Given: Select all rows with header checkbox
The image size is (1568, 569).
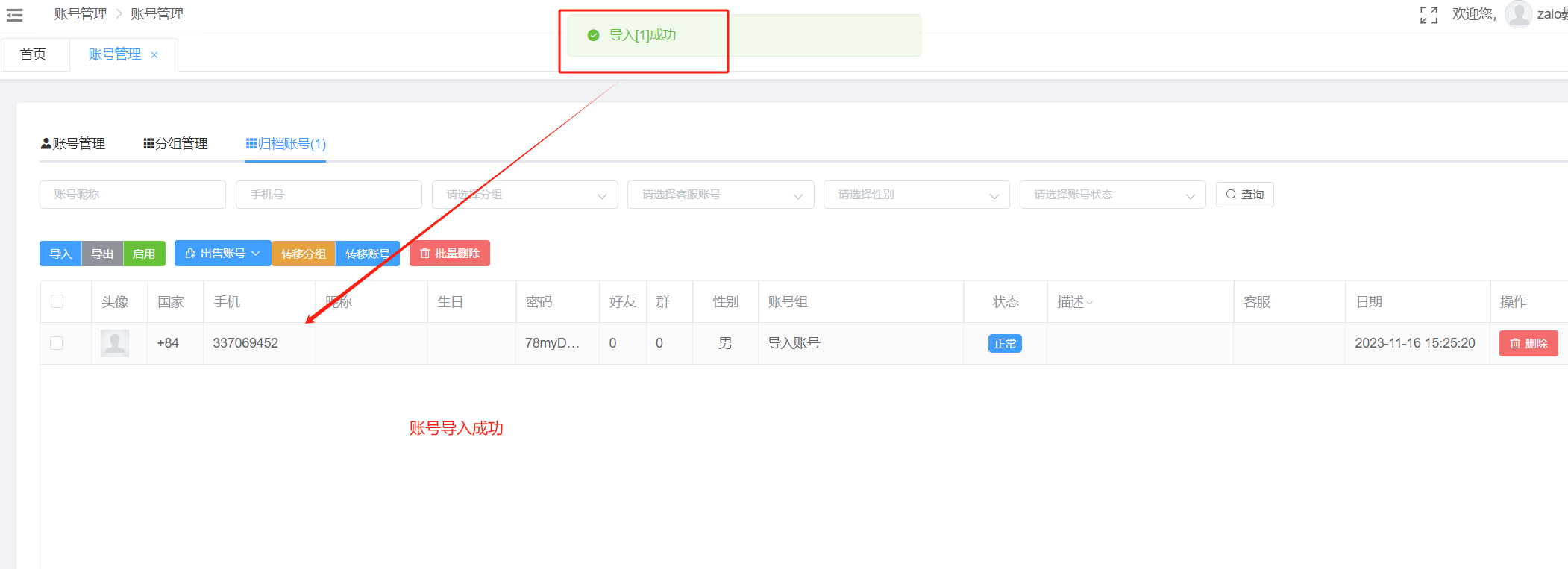Looking at the screenshot, I should click(x=57, y=301).
